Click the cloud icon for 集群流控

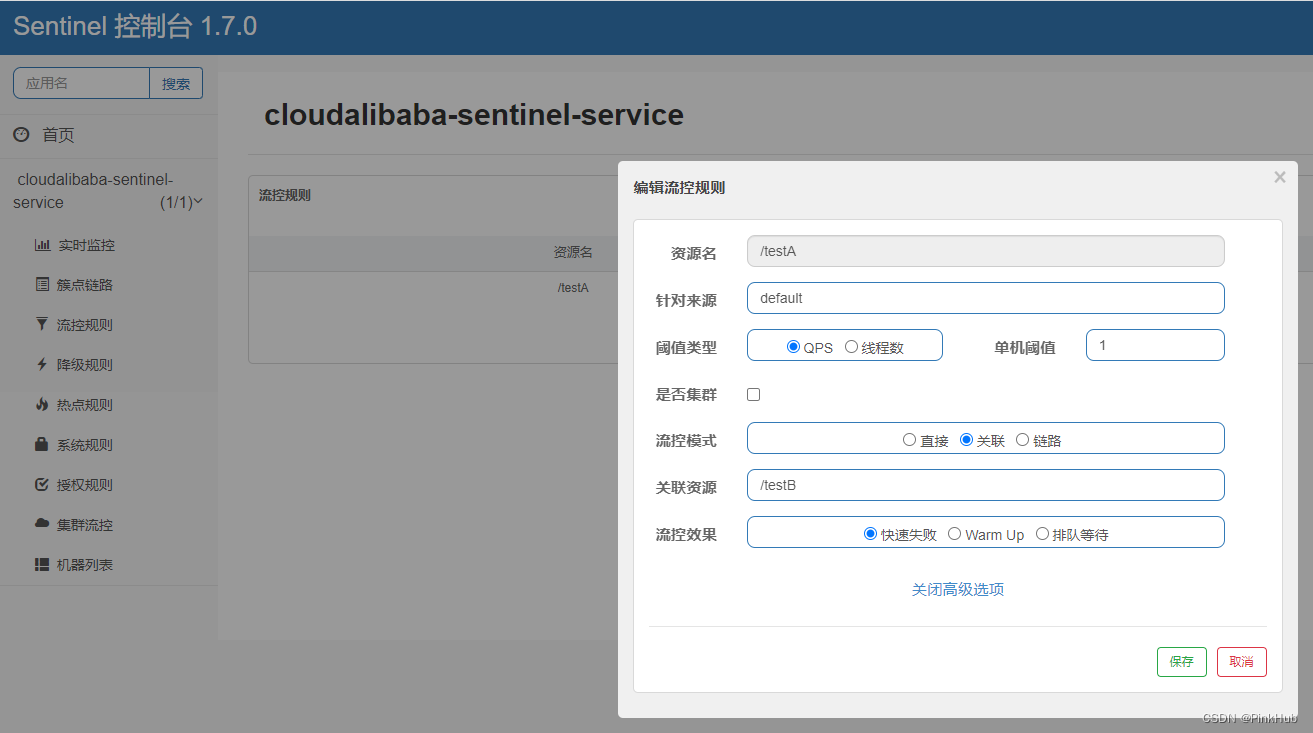click(x=42, y=524)
